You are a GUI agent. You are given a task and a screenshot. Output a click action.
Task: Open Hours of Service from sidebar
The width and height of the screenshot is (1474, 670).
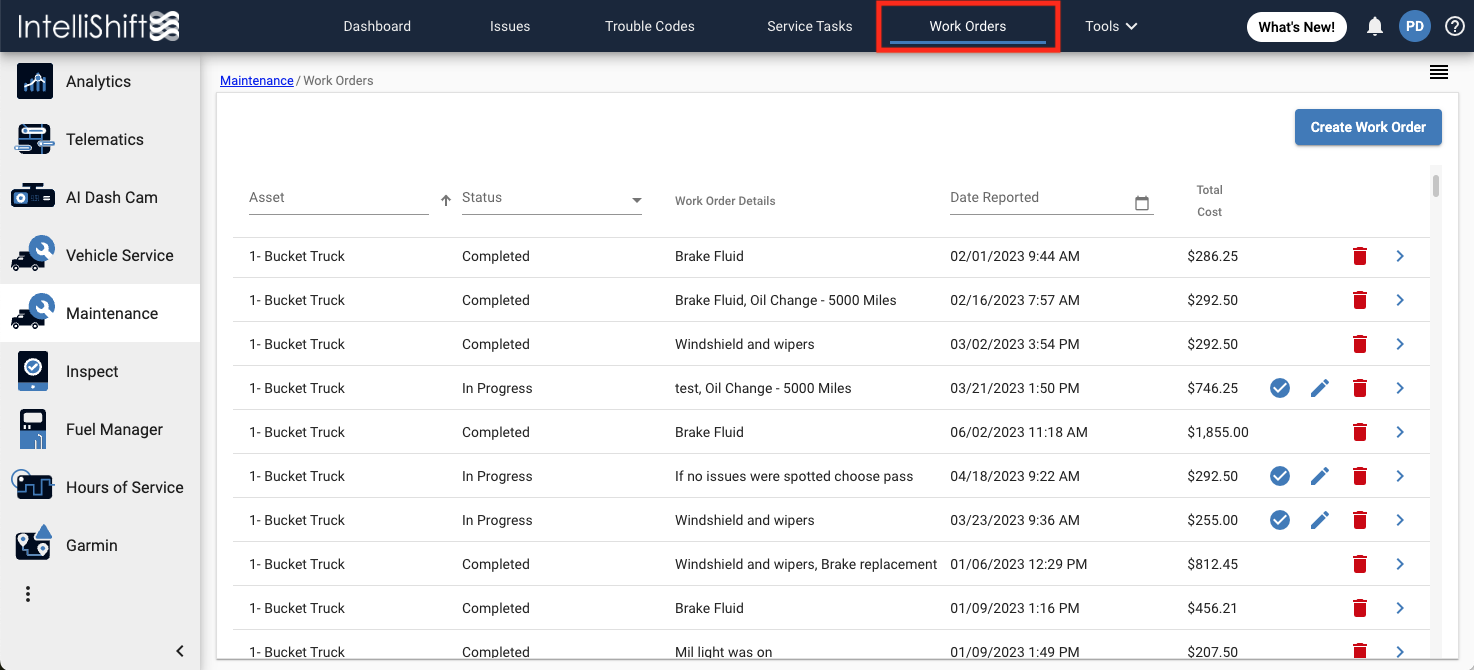[x=123, y=487]
